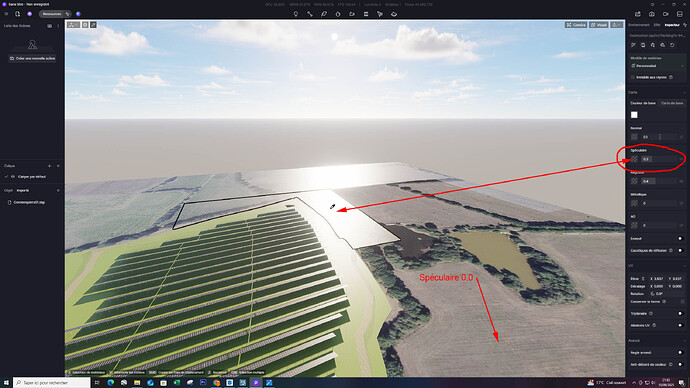Screen dimensions: 690x388
Task: Open the Modèle de matériau Personnalisé dropdown
Action: pos(657,66)
